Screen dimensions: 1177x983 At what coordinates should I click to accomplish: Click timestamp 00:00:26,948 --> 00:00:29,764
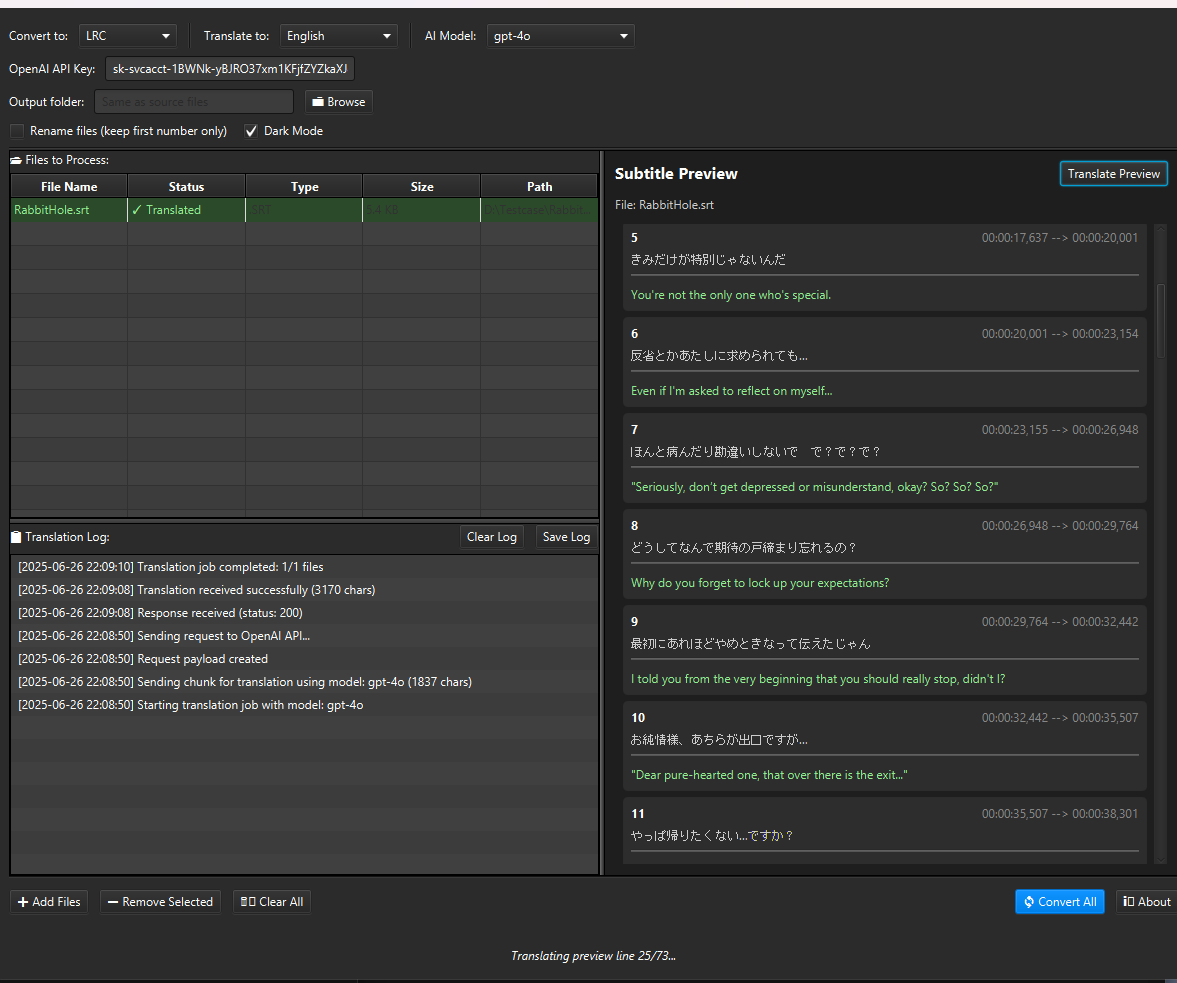(x=1059, y=526)
